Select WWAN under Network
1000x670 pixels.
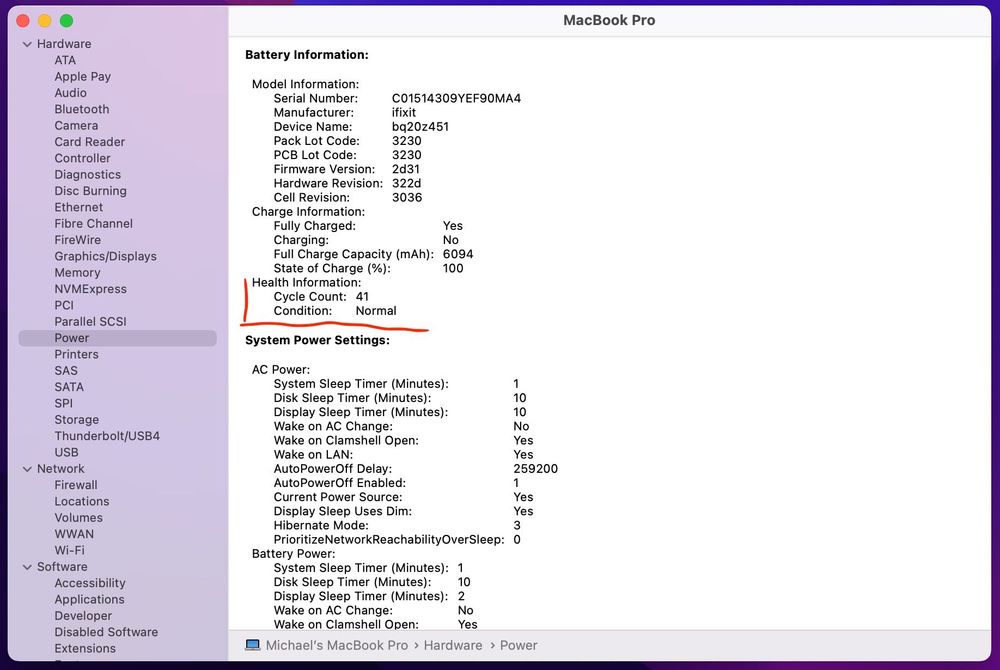click(74, 534)
